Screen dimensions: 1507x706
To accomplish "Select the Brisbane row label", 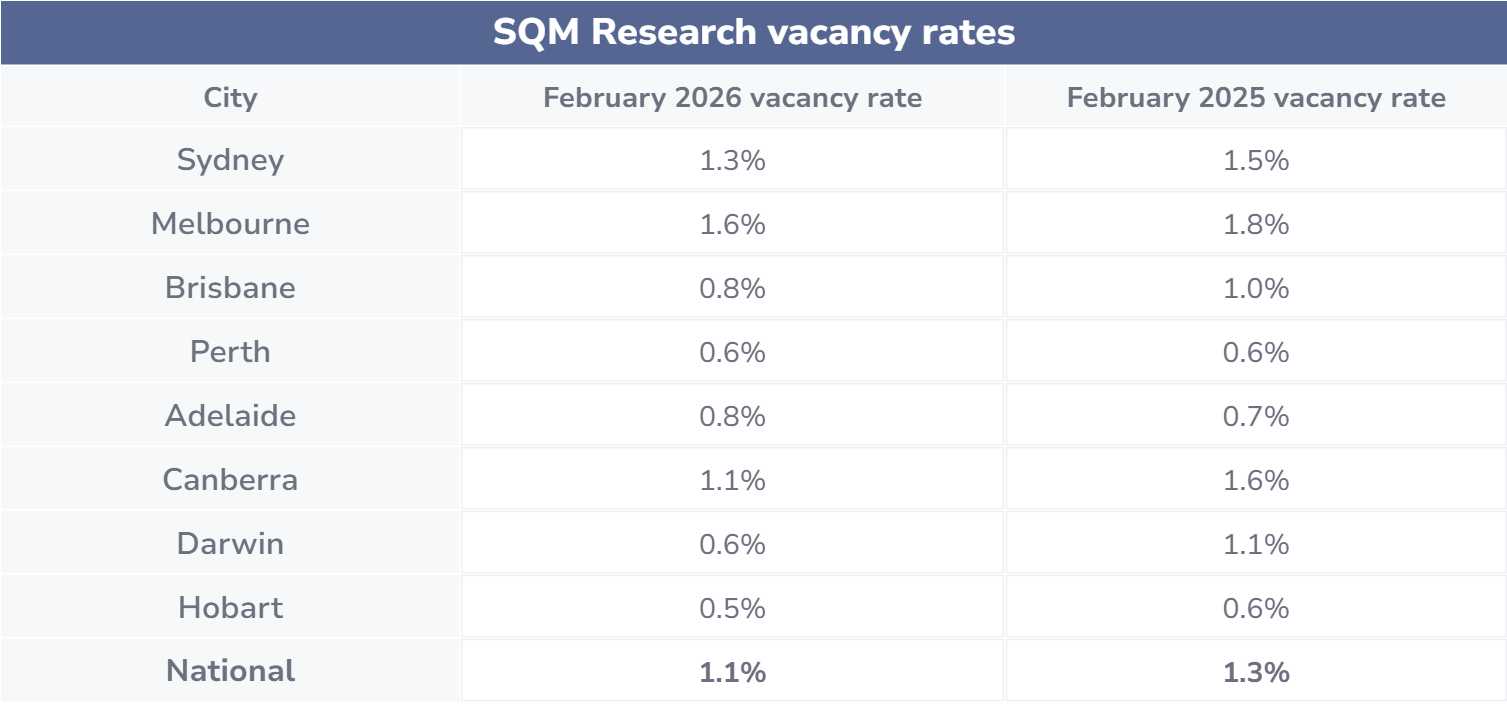I will 230,288.
